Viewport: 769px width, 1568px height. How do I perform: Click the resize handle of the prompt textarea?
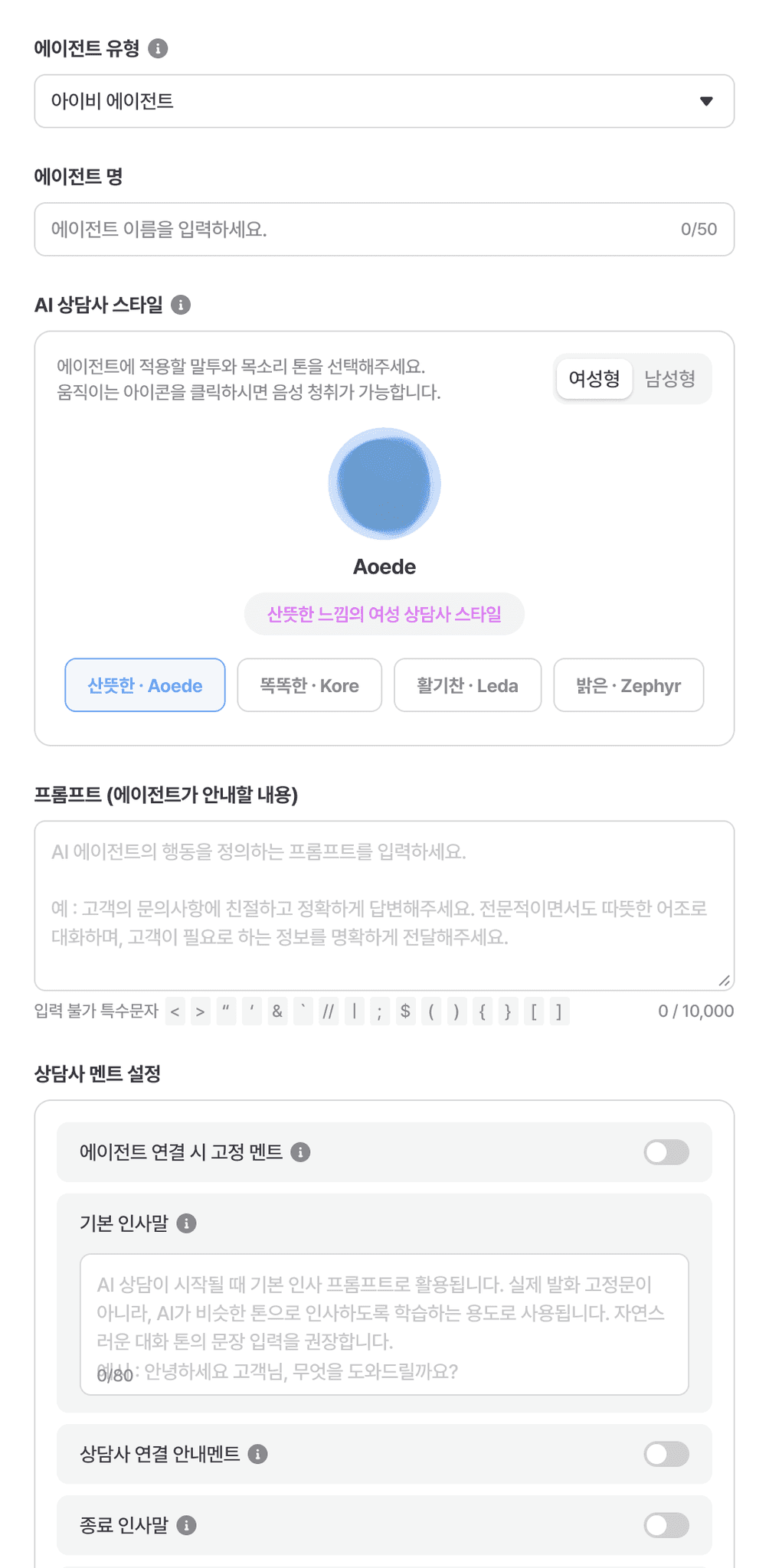tap(725, 980)
